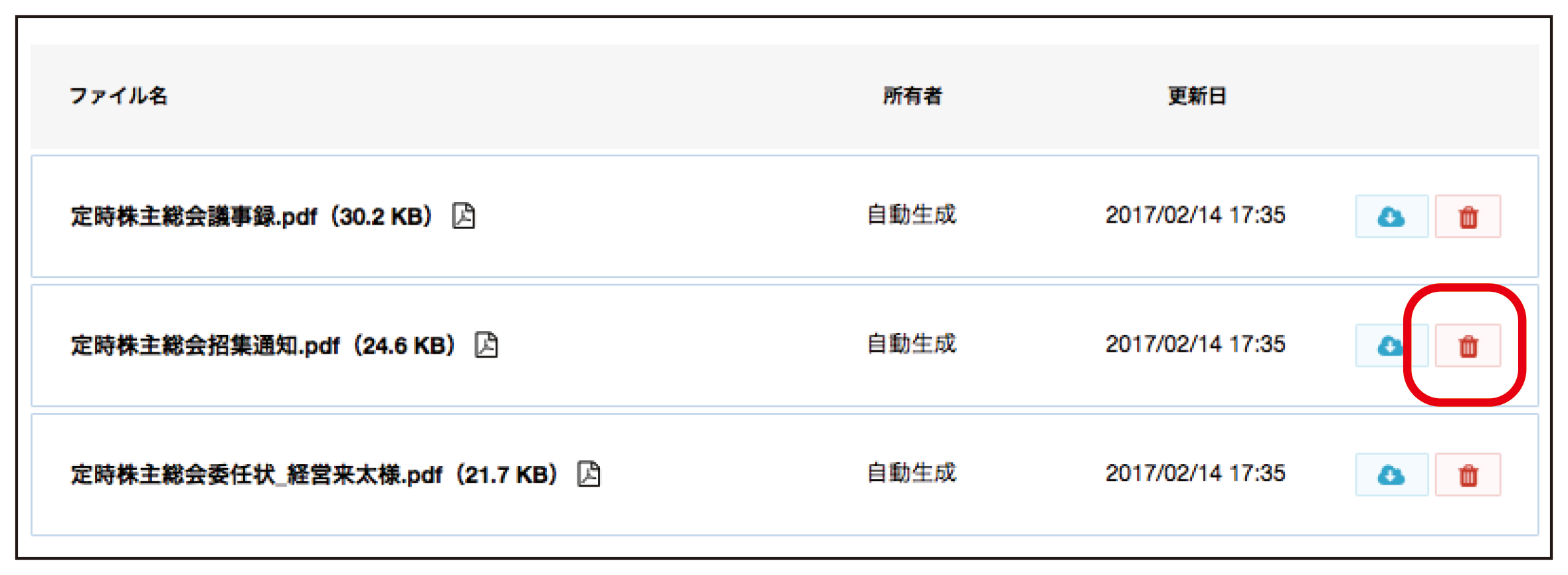
Task: Sort by ファイル名 column header
Action: coord(119,96)
